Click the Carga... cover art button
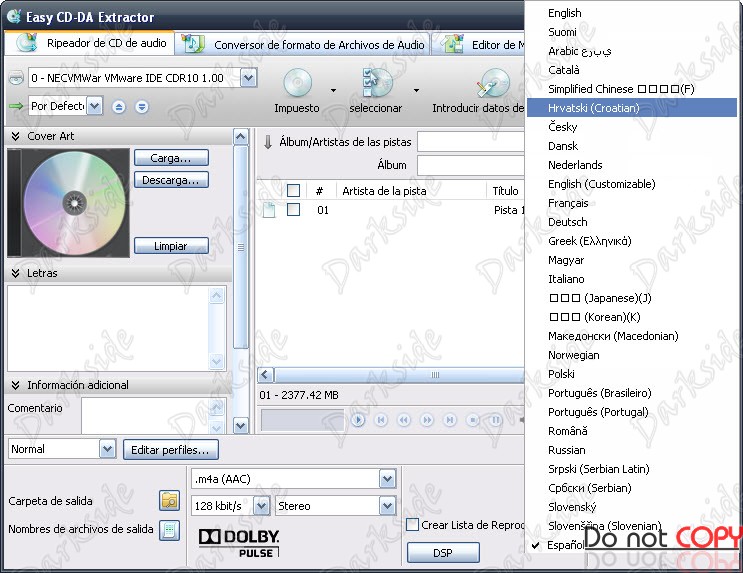The image size is (743, 573). pyautogui.click(x=171, y=158)
